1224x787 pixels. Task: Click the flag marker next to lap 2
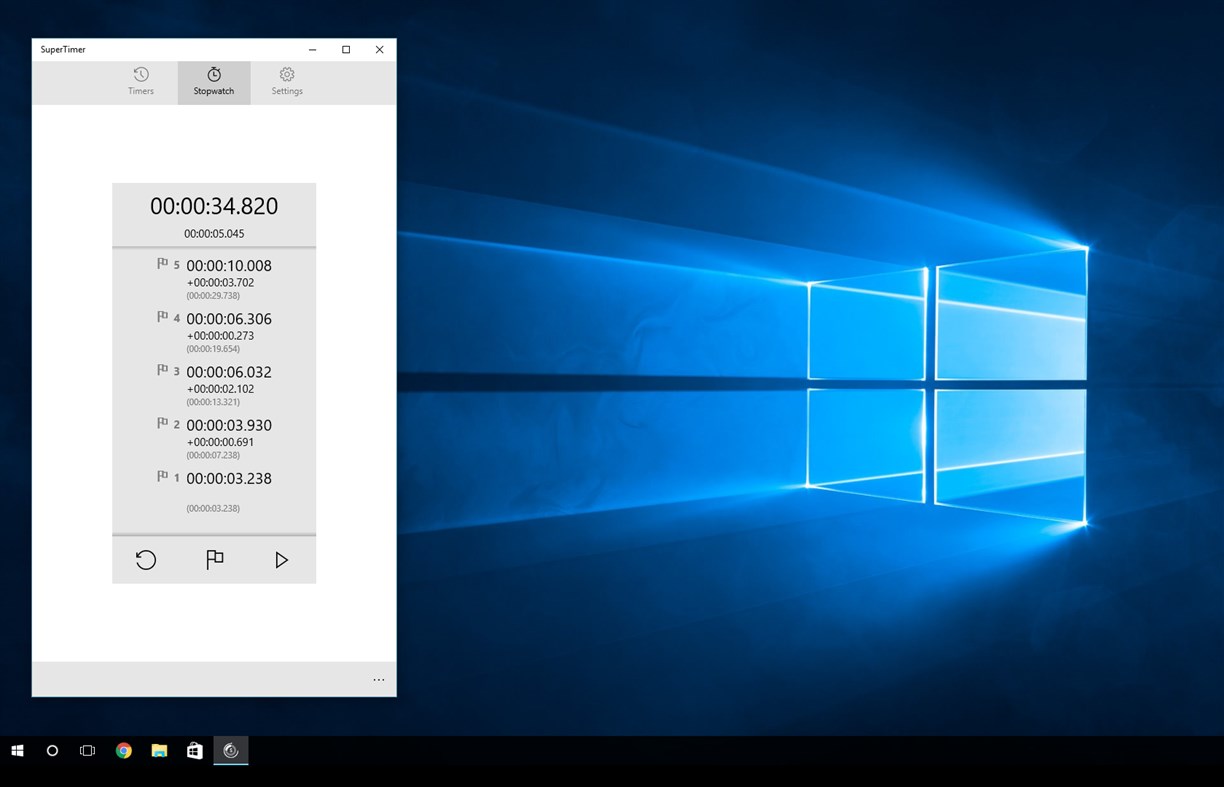[x=163, y=423]
